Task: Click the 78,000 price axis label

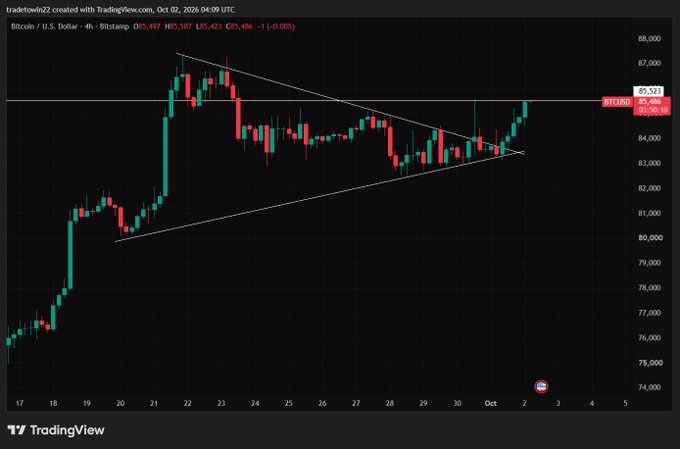Action: pos(649,288)
